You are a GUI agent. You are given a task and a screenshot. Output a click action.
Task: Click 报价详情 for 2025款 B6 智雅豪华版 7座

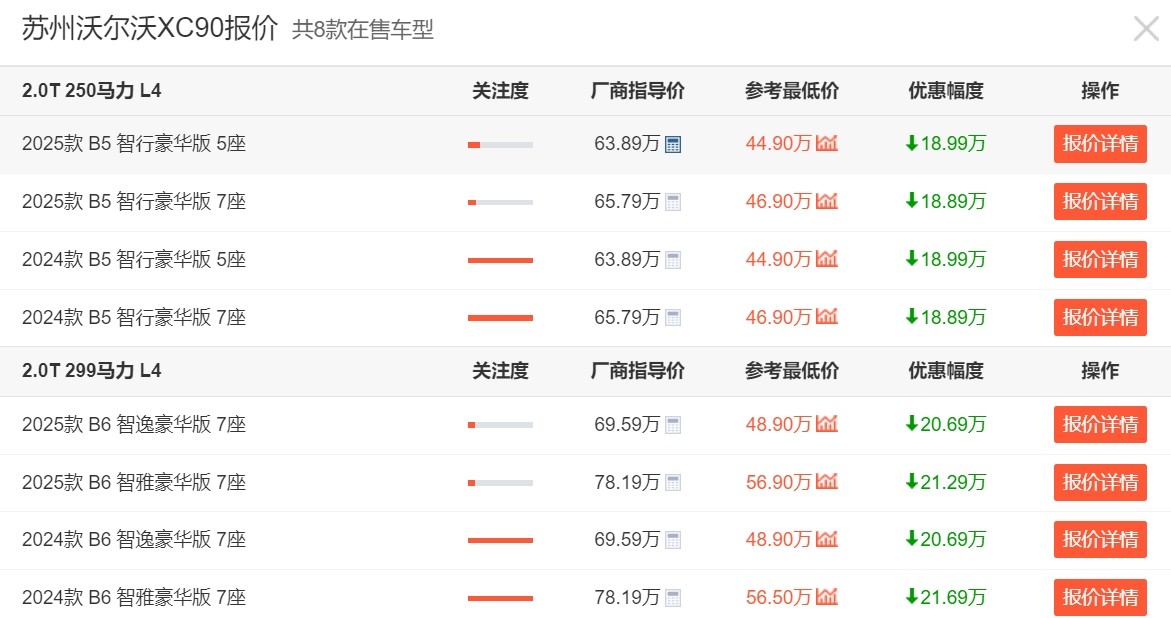[x=1100, y=482]
